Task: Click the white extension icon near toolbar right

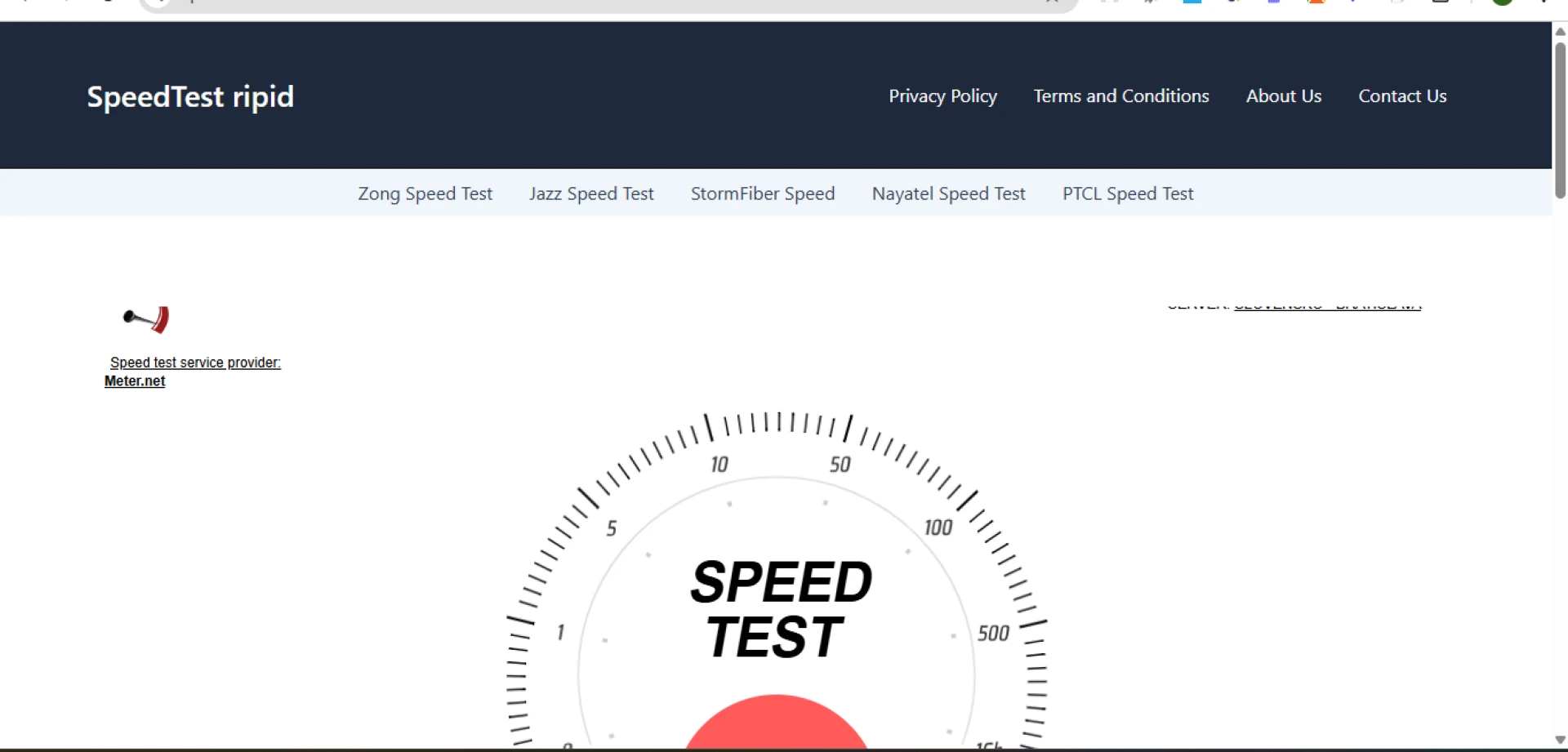Action: click(x=1398, y=3)
